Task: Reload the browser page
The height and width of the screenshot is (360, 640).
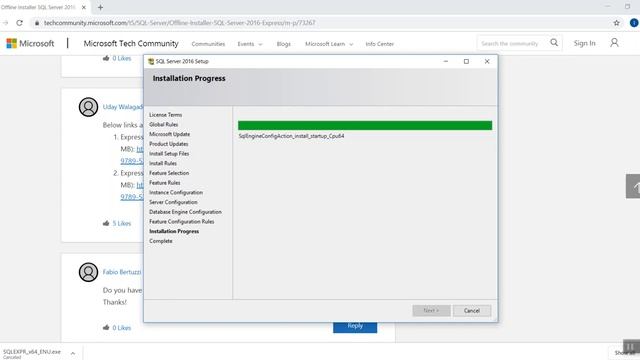Action: click(19, 23)
